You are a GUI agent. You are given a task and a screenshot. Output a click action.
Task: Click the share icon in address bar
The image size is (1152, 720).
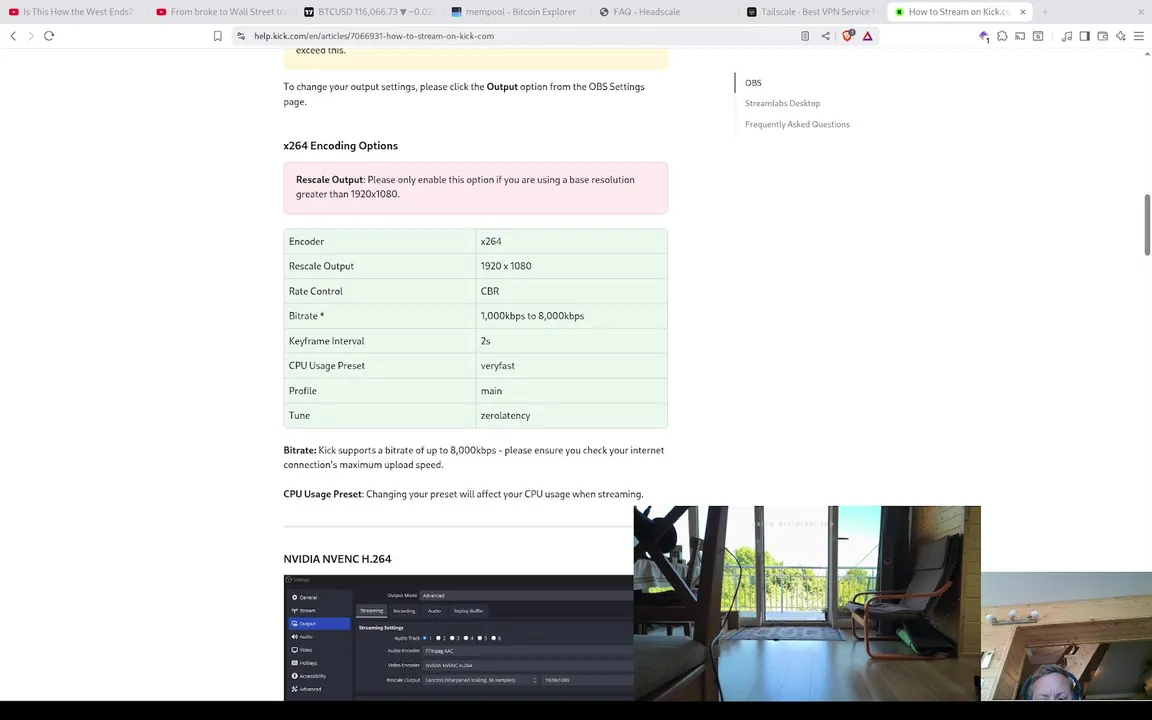click(826, 36)
